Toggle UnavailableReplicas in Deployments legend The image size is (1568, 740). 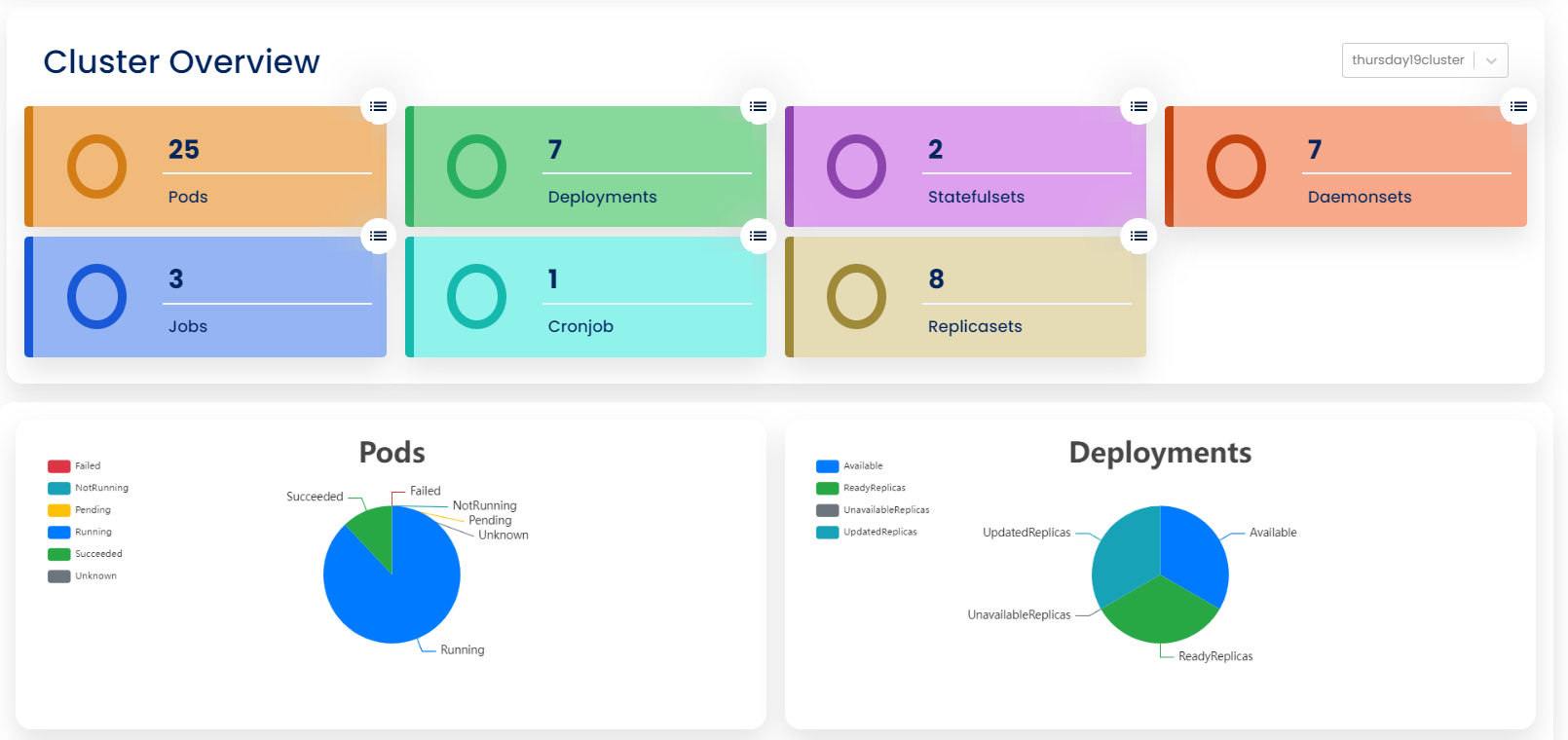(x=873, y=510)
